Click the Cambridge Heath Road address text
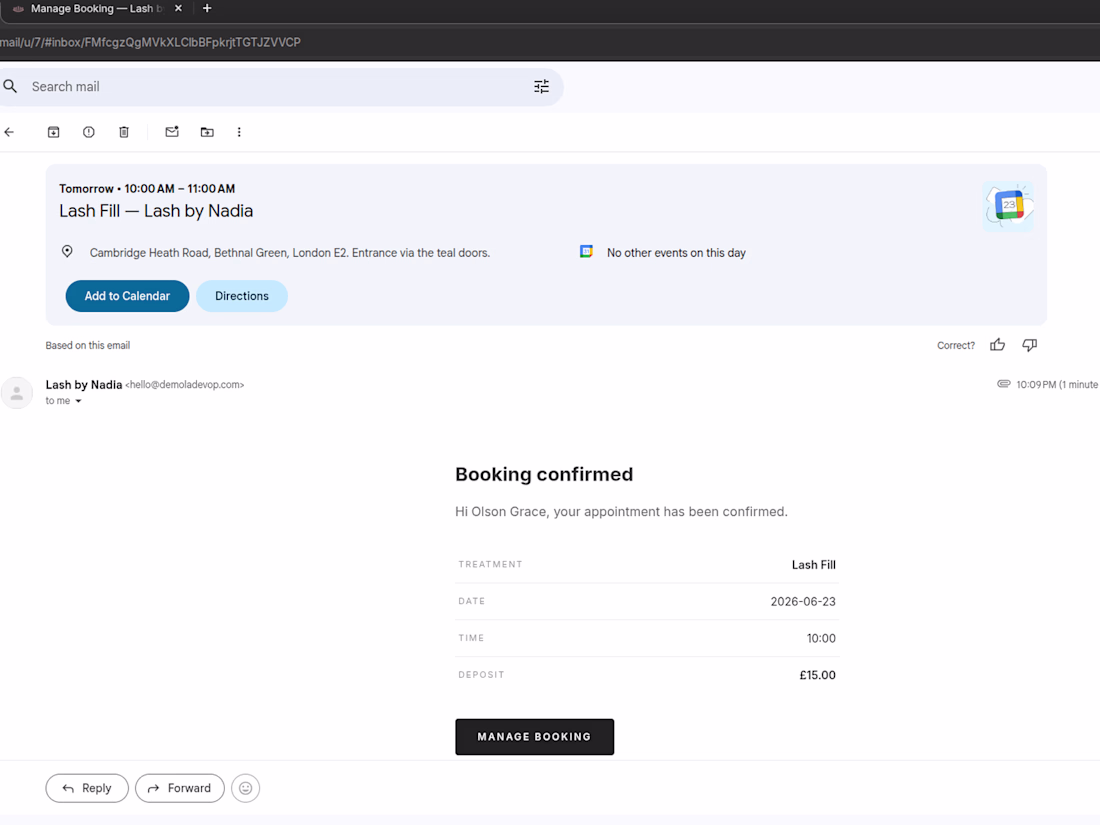The height and width of the screenshot is (825, 1100). pyautogui.click(x=290, y=253)
